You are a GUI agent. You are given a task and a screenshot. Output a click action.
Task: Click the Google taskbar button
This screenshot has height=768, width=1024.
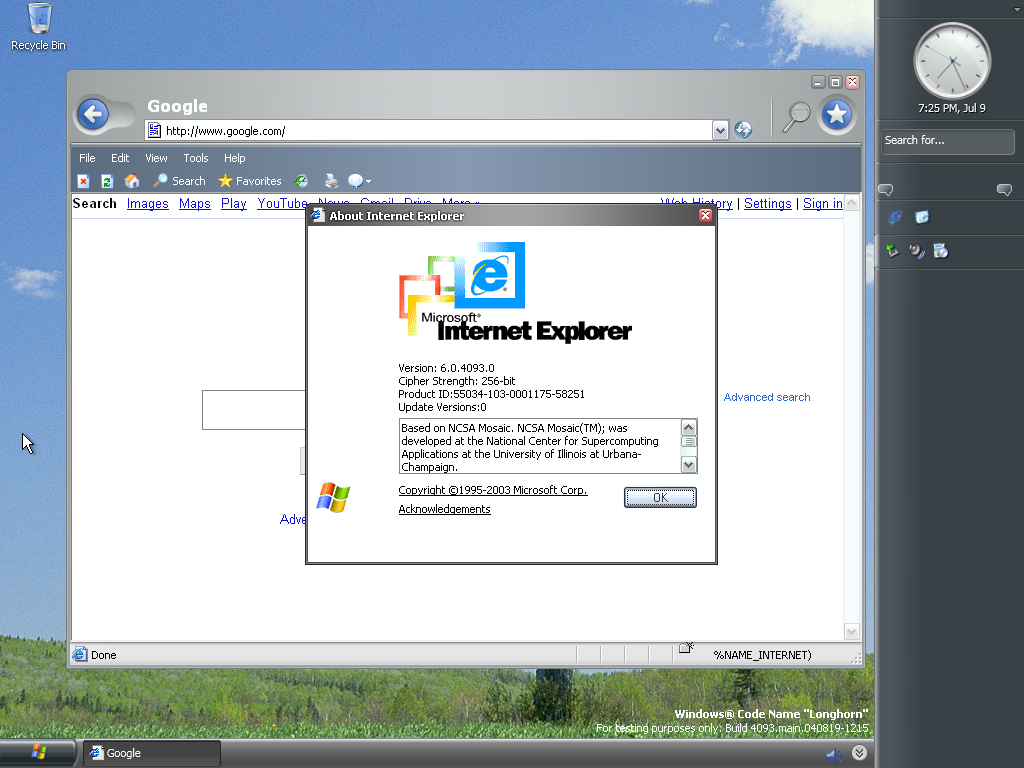pyautogui.click(x=152, y=753)
